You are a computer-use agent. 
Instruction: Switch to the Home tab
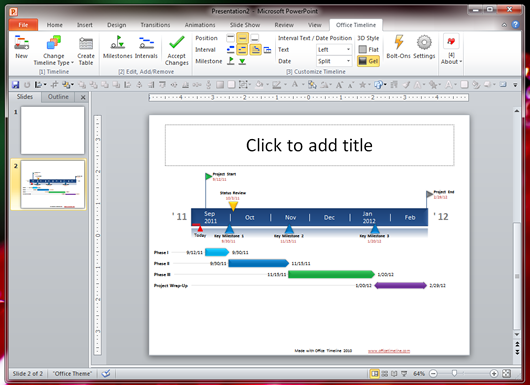tap(54, 25)
